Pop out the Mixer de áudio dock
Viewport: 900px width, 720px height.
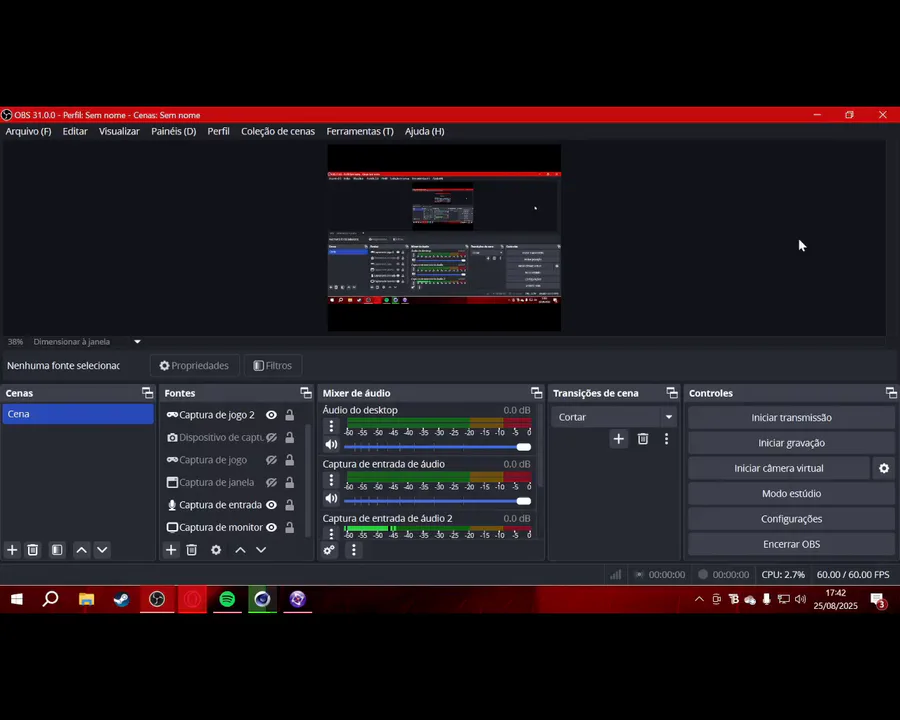coord(537,393)
